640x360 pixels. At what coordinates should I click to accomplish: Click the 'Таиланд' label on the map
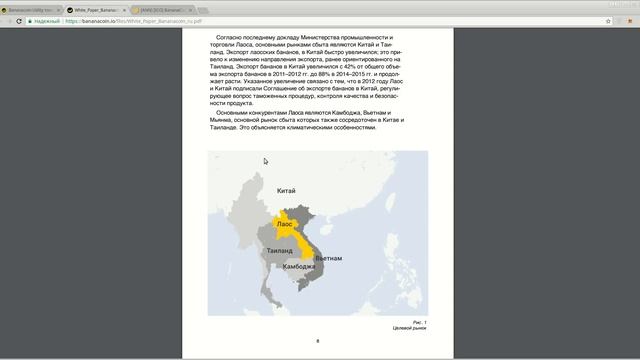pos(280,251)
